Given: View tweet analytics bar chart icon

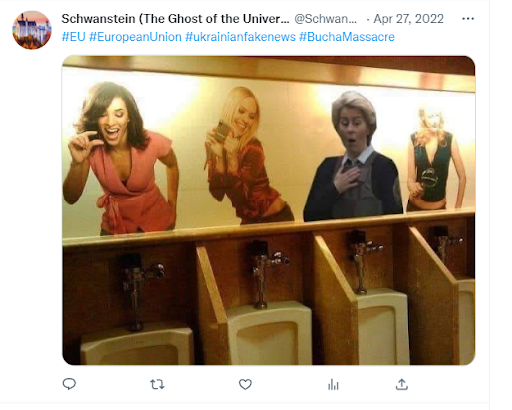Looking at the screenshot, I should (333, 384).
